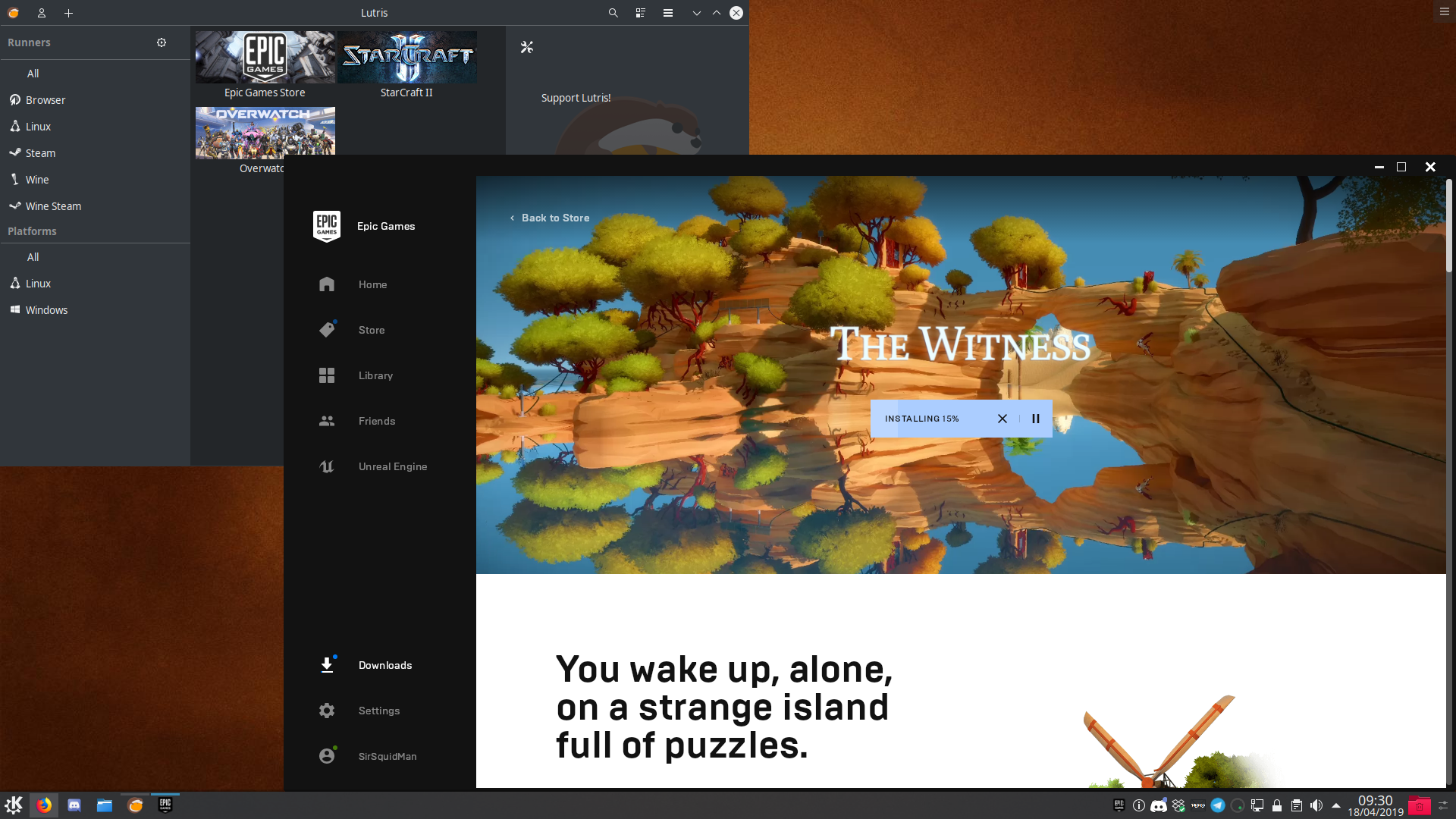Pause The Witness installation progress

(x=1035, y=418)
